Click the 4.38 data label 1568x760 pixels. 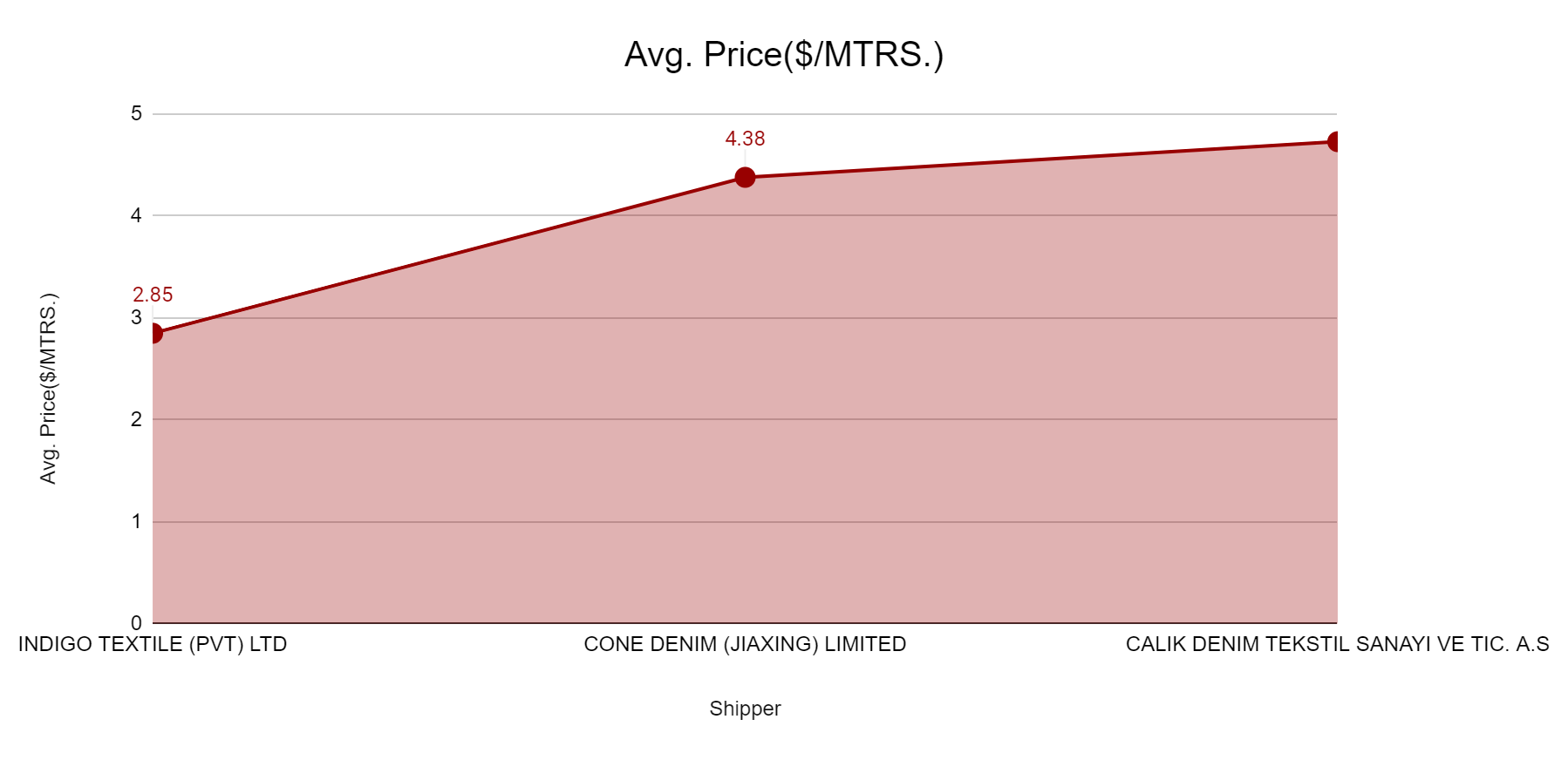(x=745, y=139)
